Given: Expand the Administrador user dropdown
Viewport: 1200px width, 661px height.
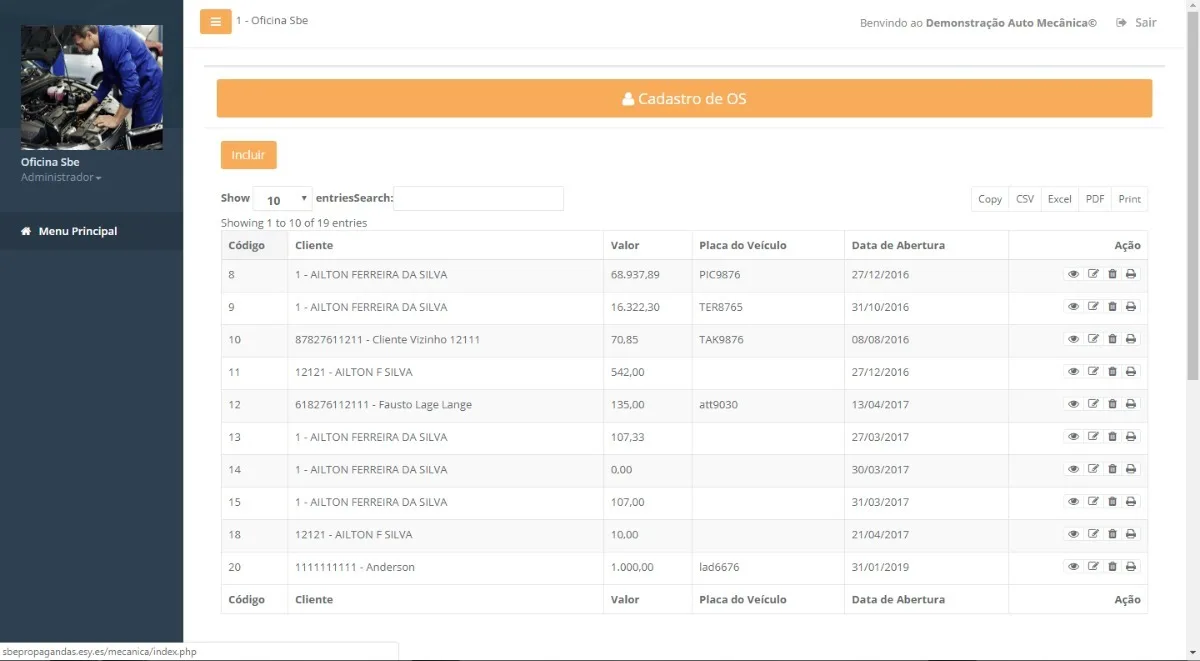Looking at the screenshot, I should (61, 177).
